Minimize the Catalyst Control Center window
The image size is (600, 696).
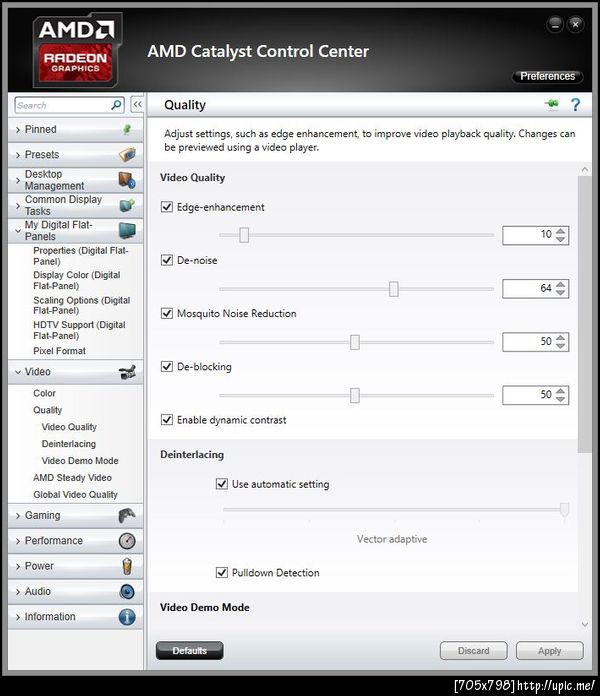[555, 24]
